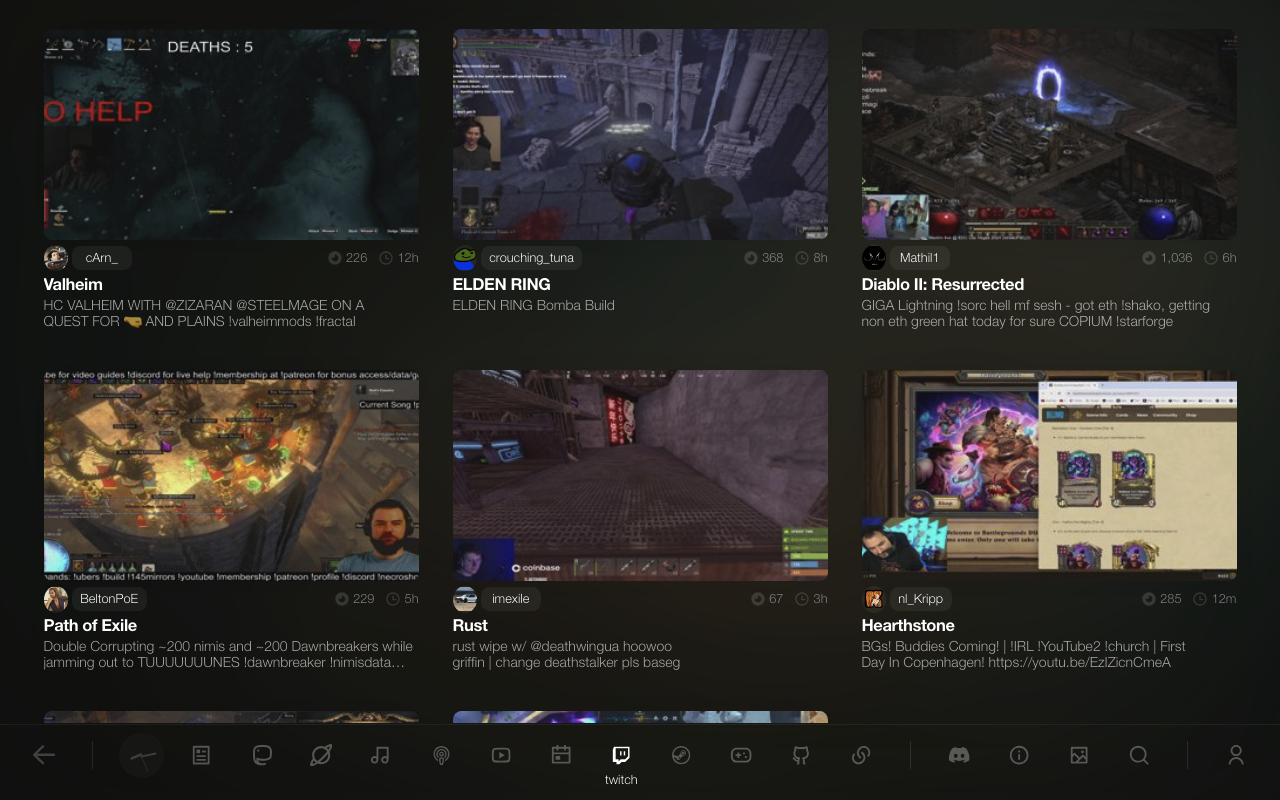Open the Diablo II: Resurrected stream thumbnail
1280x800 pixels.
[1049, 134]
